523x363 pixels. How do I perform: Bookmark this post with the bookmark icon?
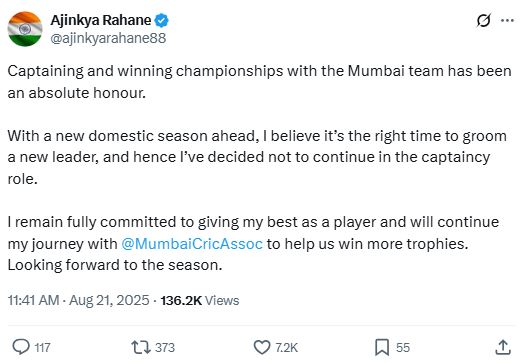[382, 347]
